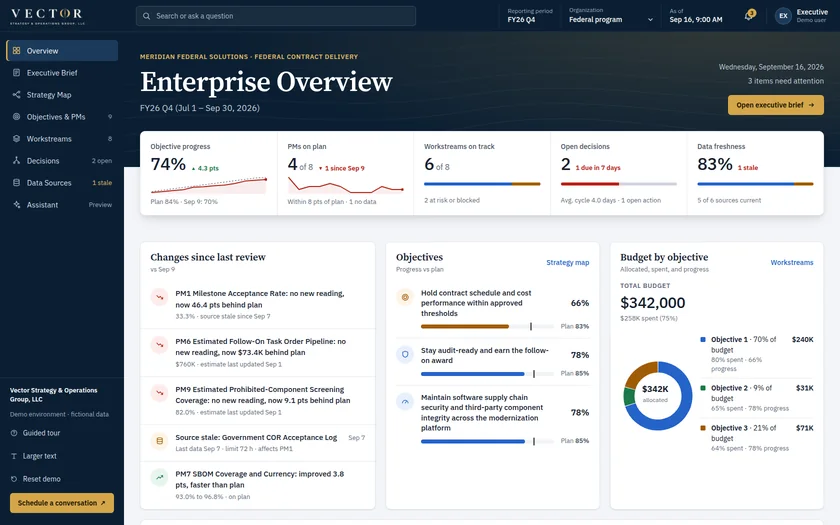Image resolution: width=840 pixels, height=525 pixels.
Task: Open the Organization Federal program dropdown
Action: click(x=611, y=16)
